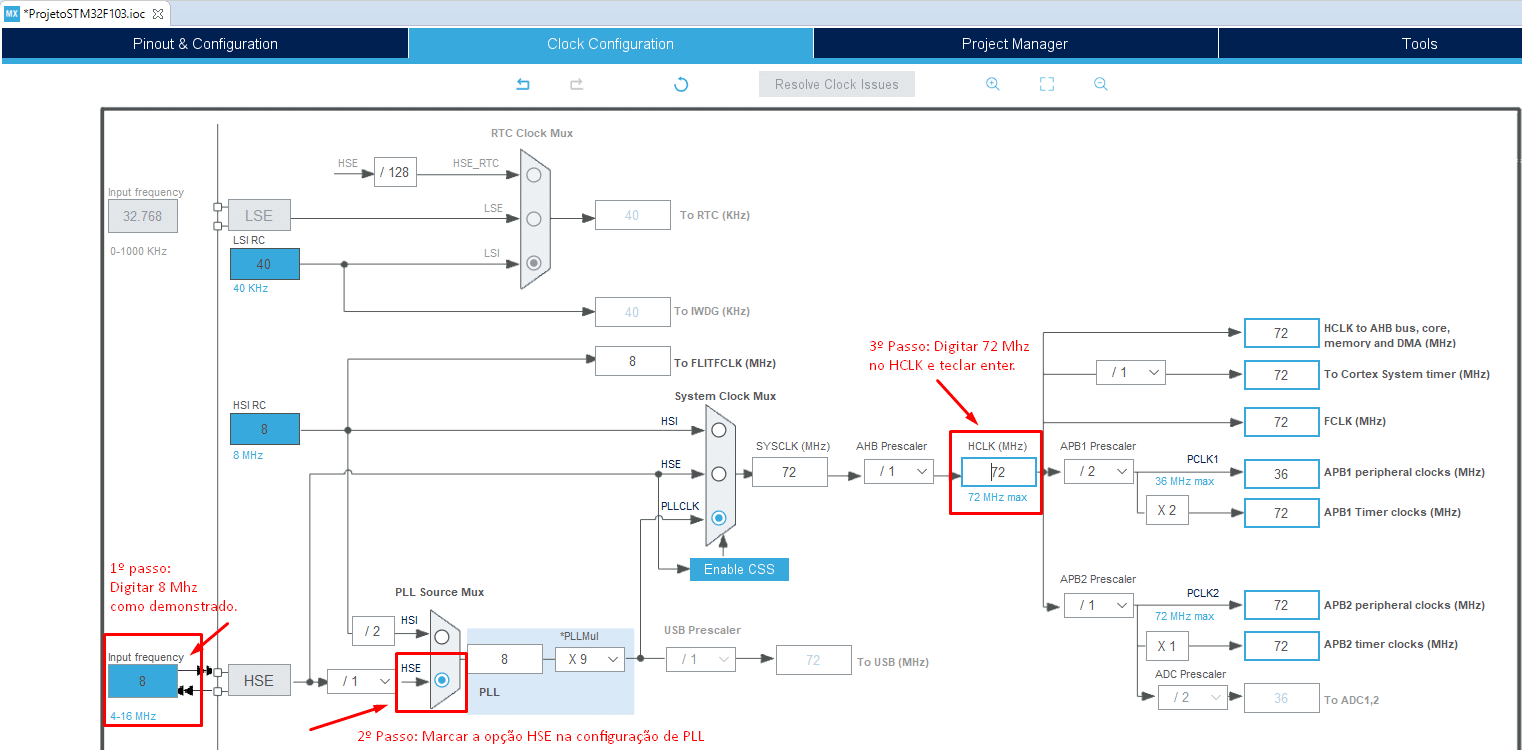The height and width of the screenshot is (750, 1522).
Task: Click the To Cortex System timer value box
Action: click(x=1281, y=375)
